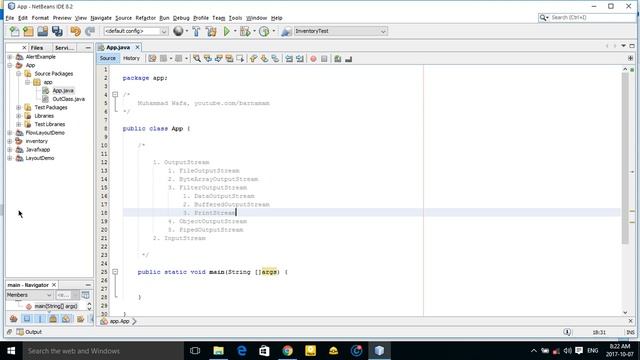
Task: Open the Team menu
Action: (218, 18)
